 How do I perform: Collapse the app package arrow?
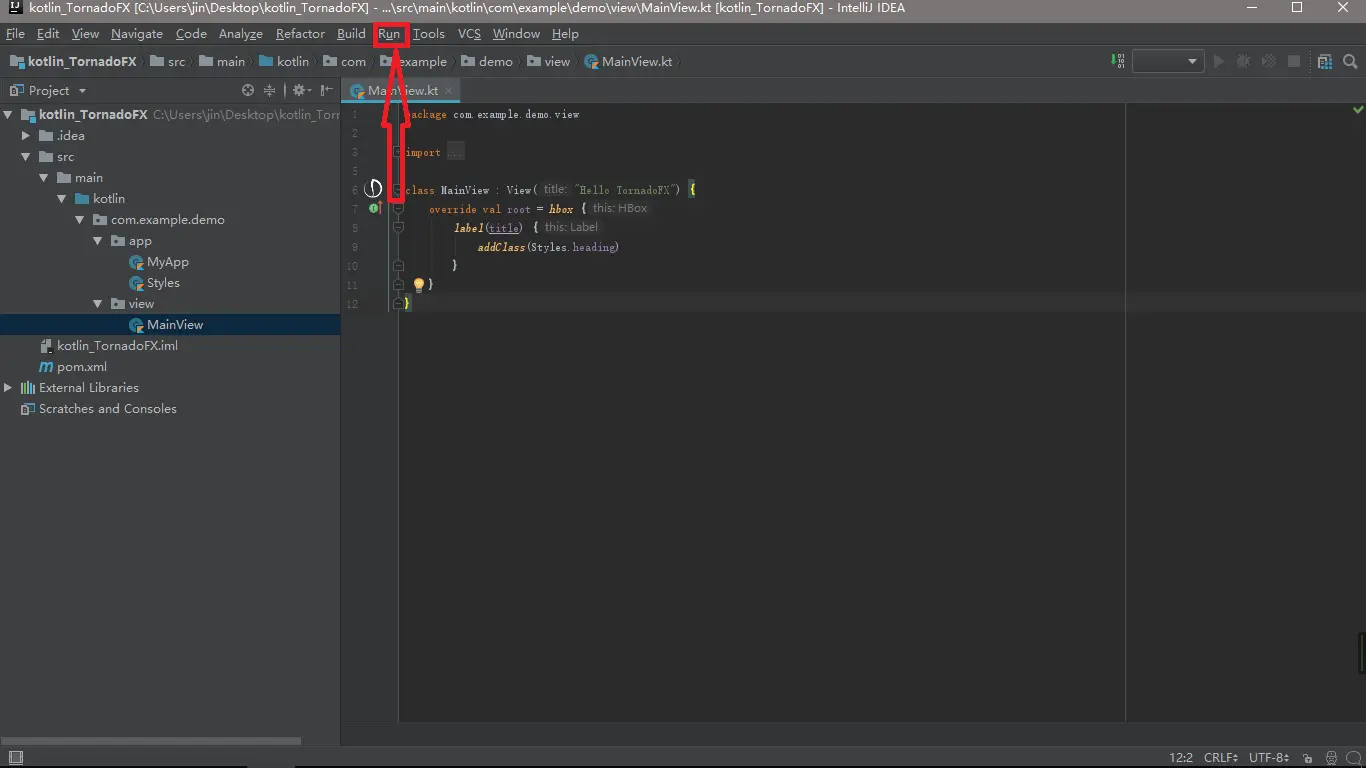99,241
